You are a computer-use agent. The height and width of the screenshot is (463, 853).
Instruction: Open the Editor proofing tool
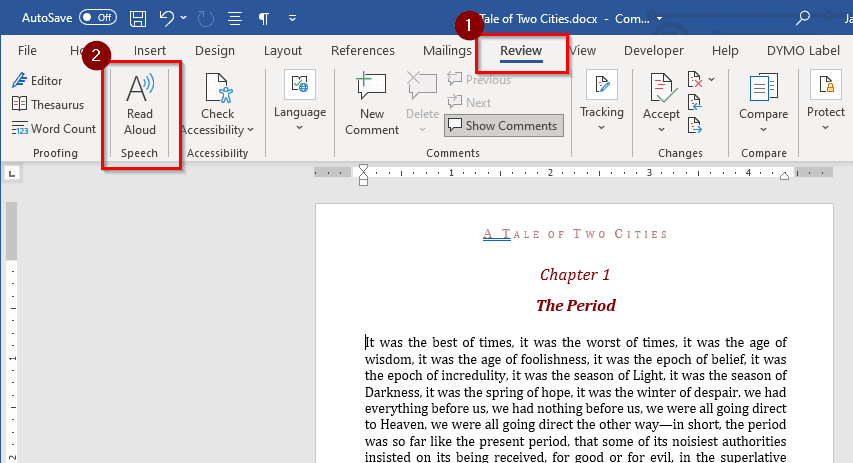coord(37,81)
